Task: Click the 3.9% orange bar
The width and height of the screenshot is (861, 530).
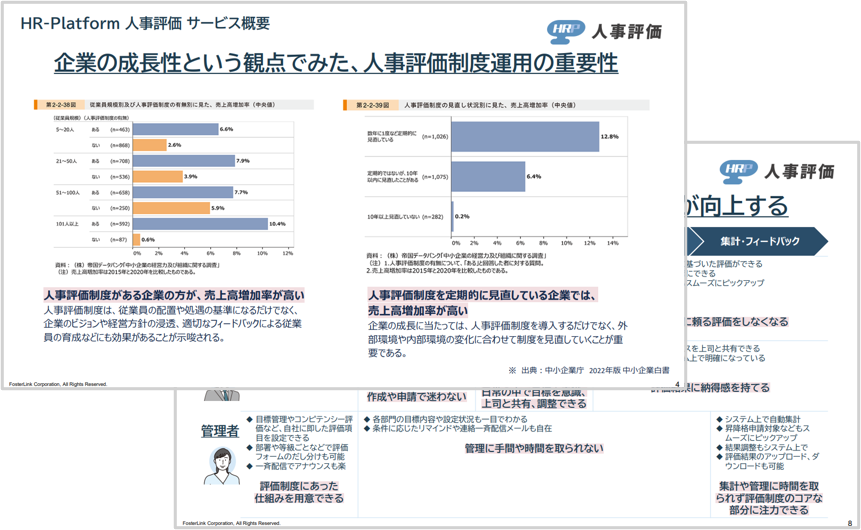Action: [158, 176]
